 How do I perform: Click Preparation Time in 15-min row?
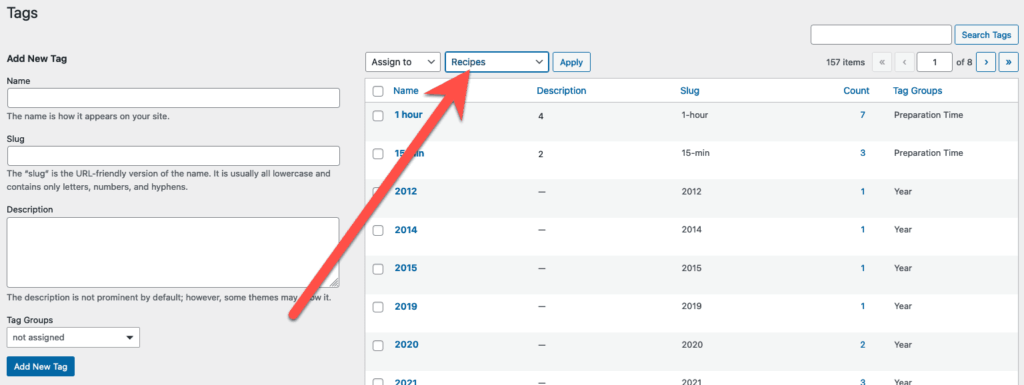(928, 153)
